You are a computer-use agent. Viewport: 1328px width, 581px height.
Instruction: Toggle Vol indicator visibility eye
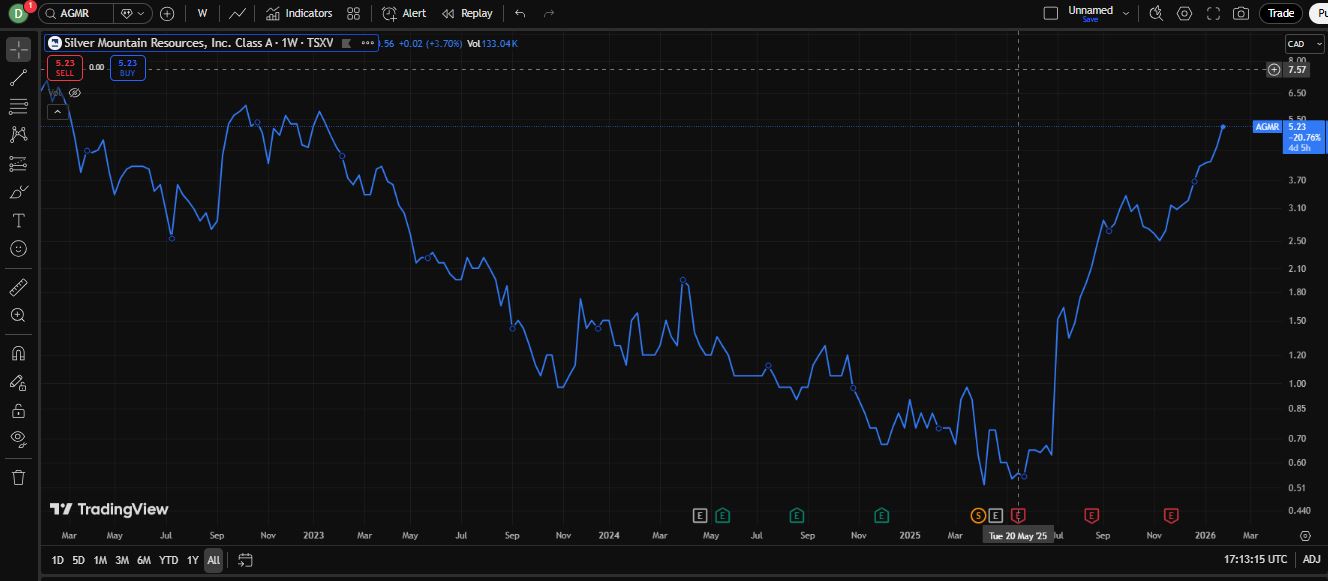(74, 93)
